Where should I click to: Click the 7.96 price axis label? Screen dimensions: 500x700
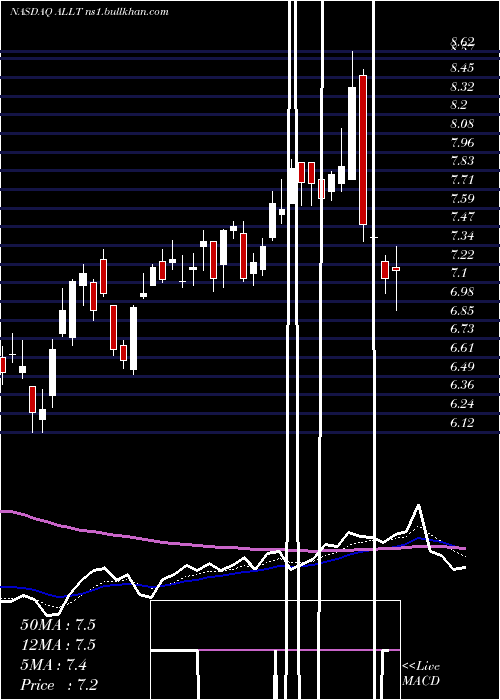(x=462, y=143)
